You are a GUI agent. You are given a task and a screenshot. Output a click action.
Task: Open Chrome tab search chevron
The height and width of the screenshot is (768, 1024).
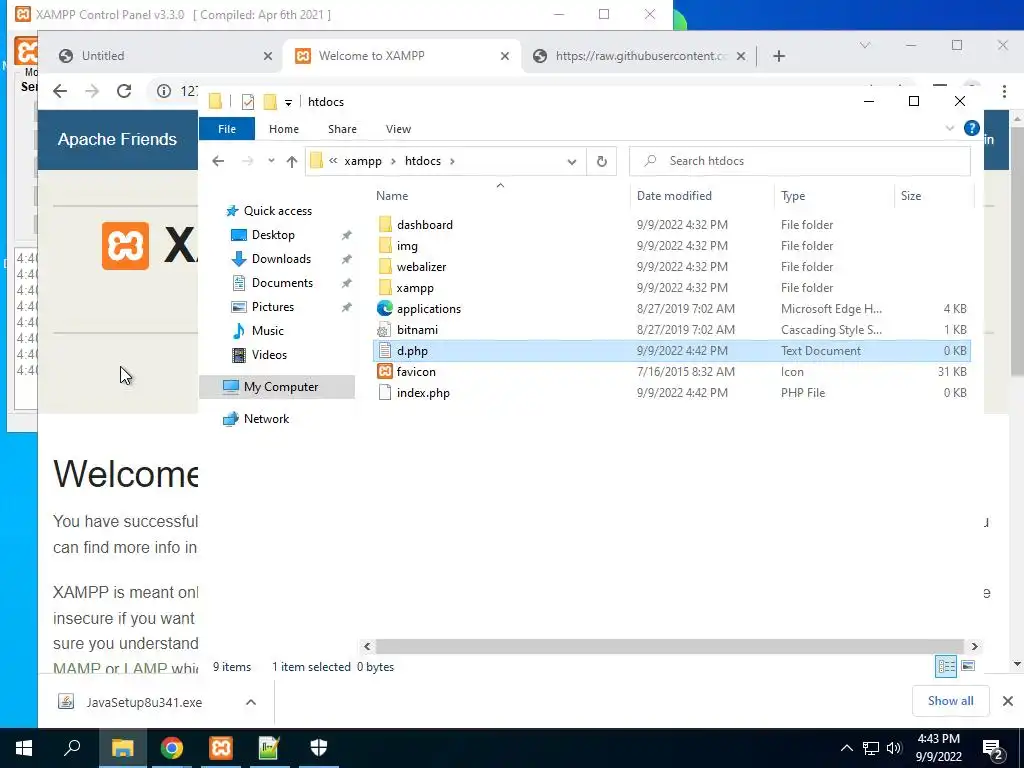tap(865, 46)
